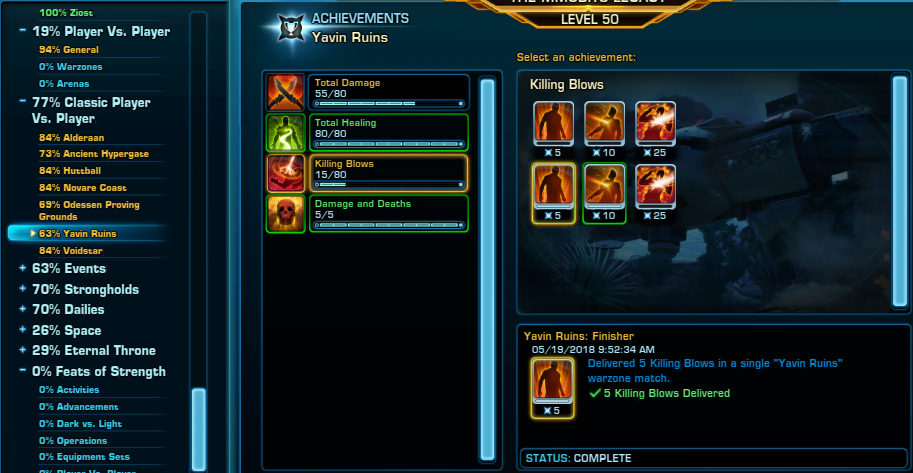The image size is (913, 473).
Task: Click the Total Damage progress bar
Action: (x=388, y=104)
